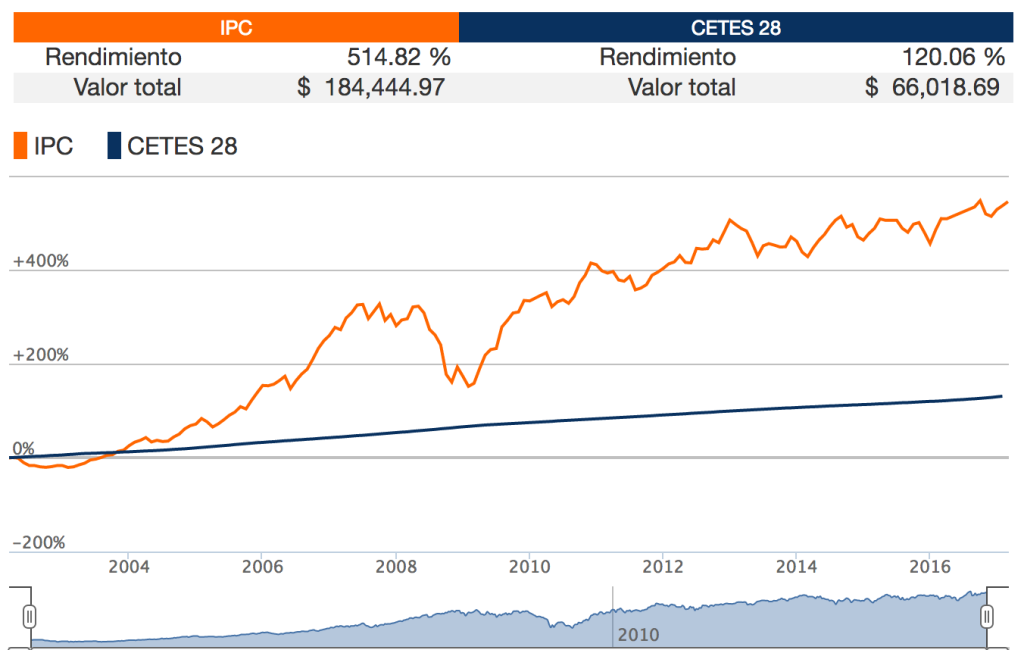
Task: Click the IPC total value $ 184,444.97
Action: click(x=371, y=88)
